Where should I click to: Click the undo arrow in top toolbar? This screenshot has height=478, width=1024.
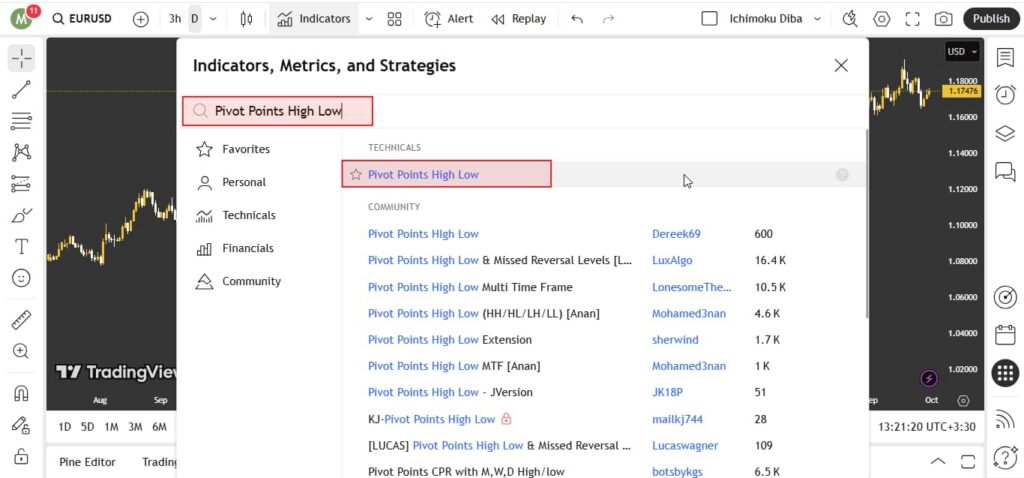[577, 19]
